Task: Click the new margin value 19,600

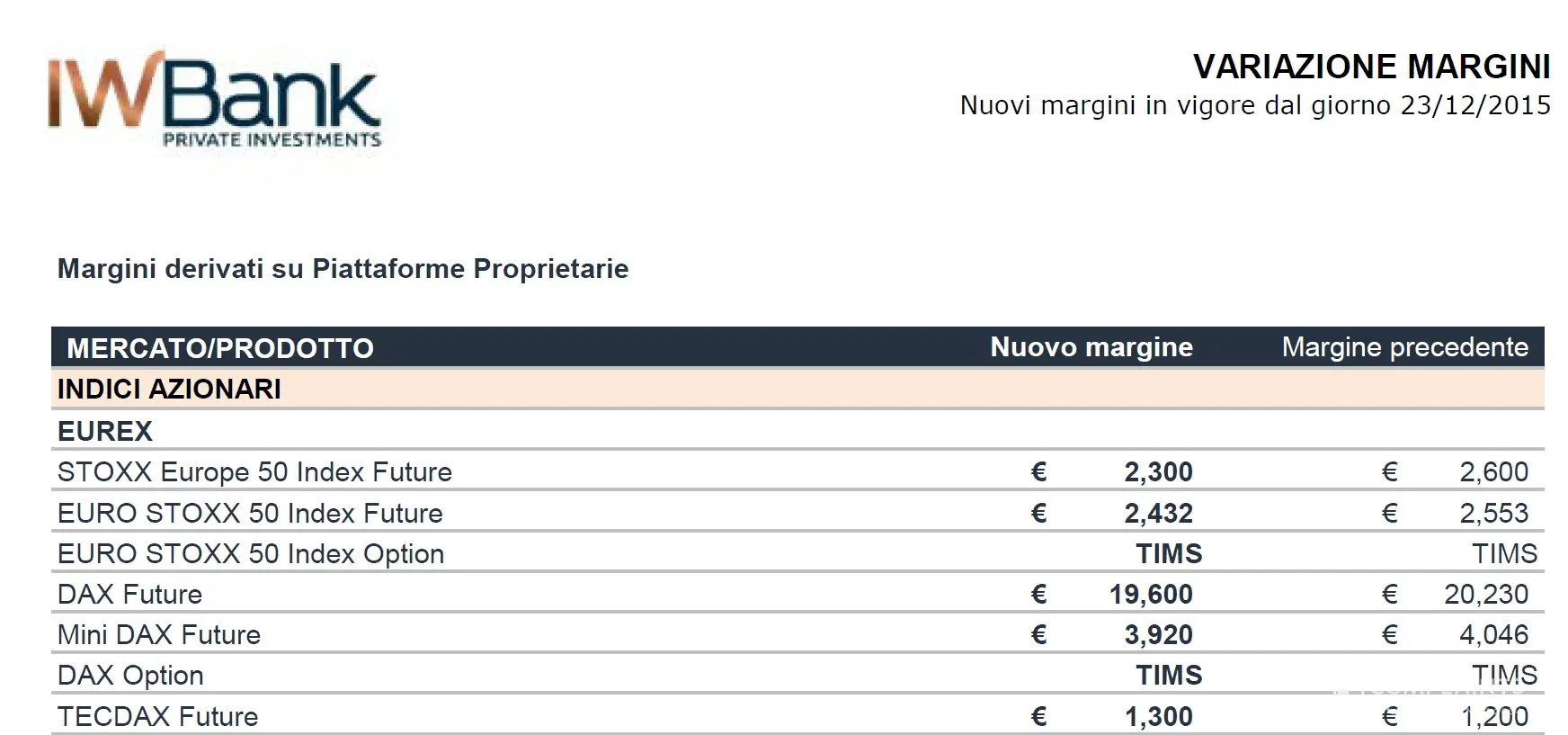Action: [1151, 594]
